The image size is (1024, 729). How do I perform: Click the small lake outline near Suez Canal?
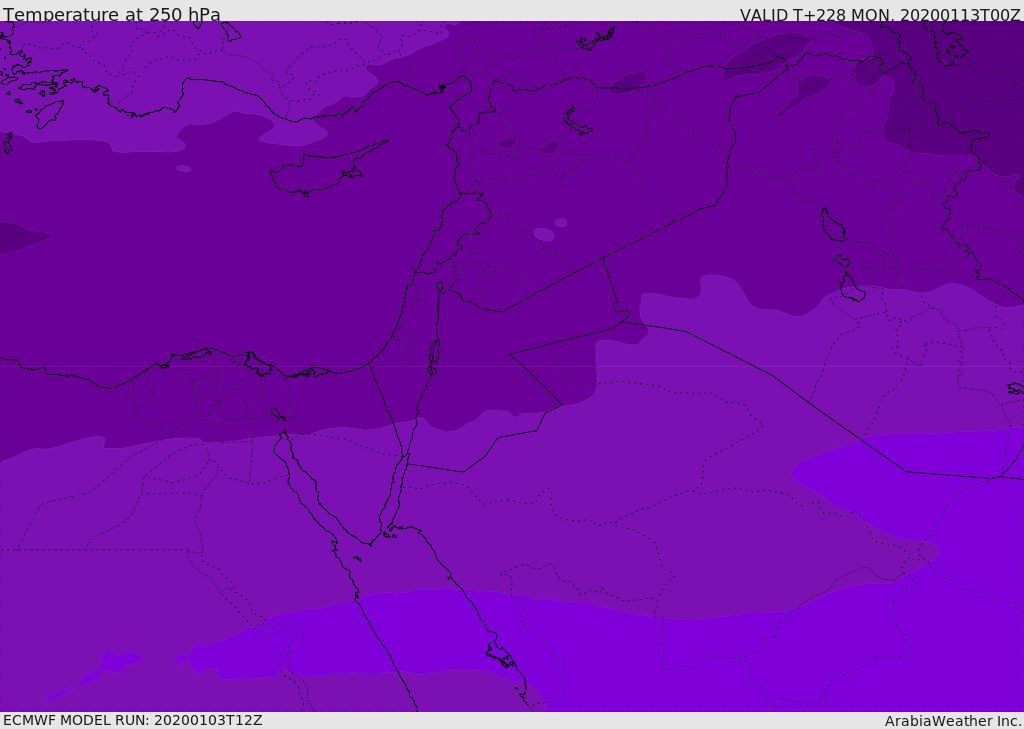(278, 414)
